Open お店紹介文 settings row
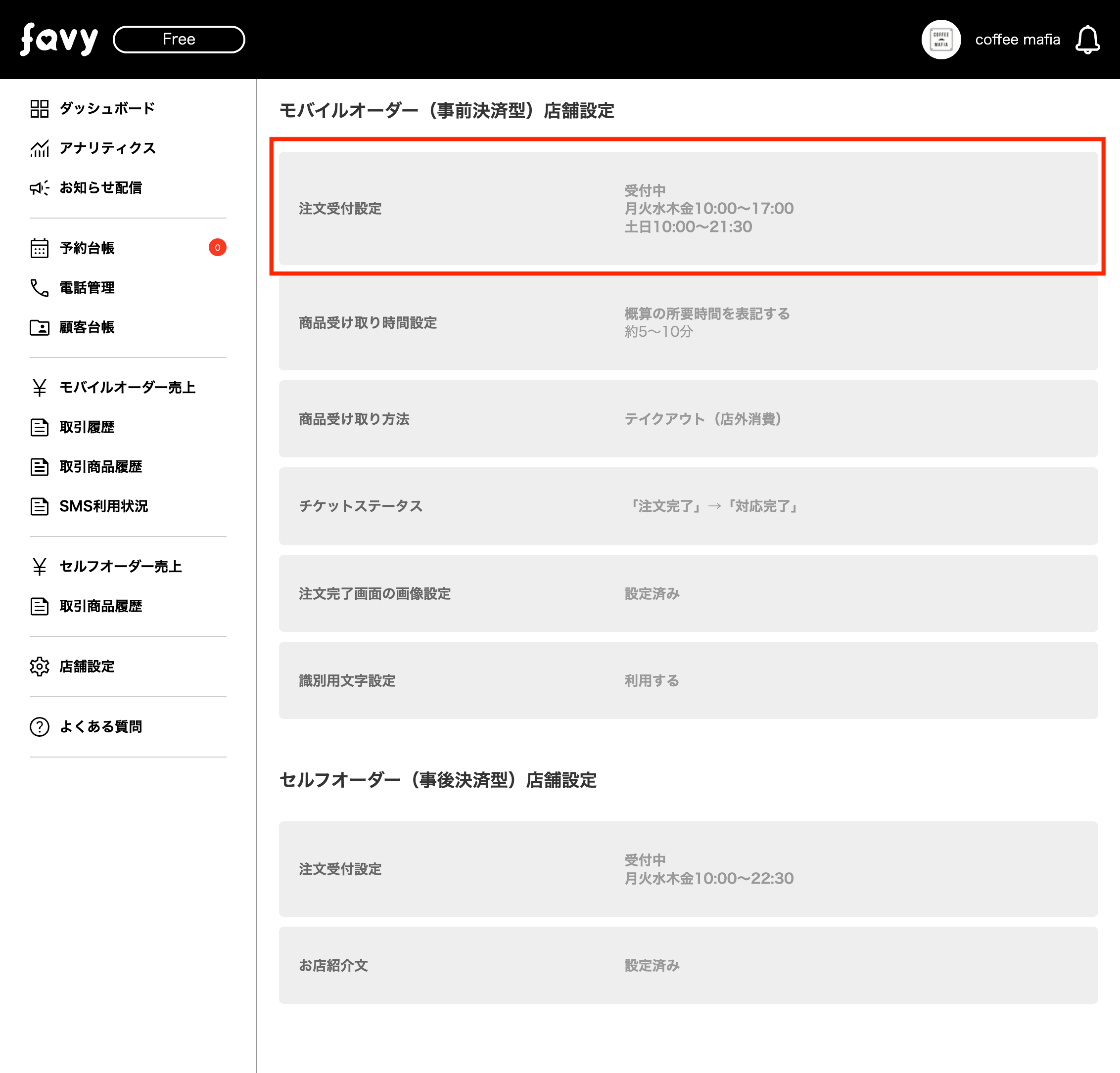 point(688,966)
